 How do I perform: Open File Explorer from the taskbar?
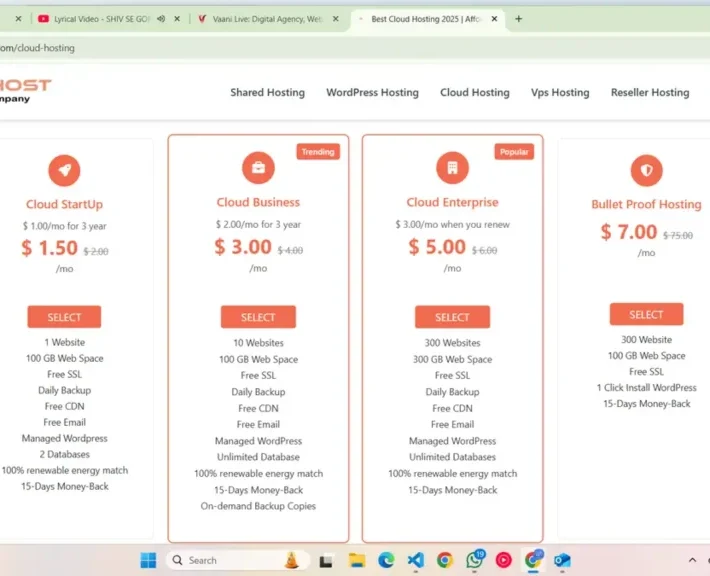pos(357,560)
